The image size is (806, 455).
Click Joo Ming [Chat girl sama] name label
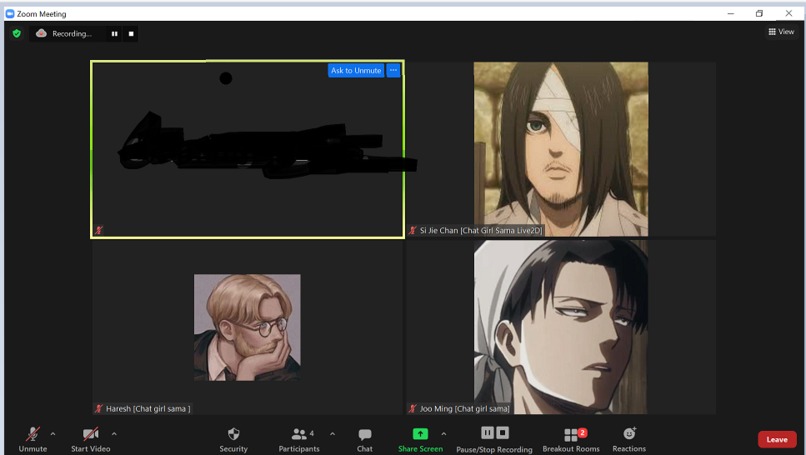pyautogui.click(x=465, y=409)
